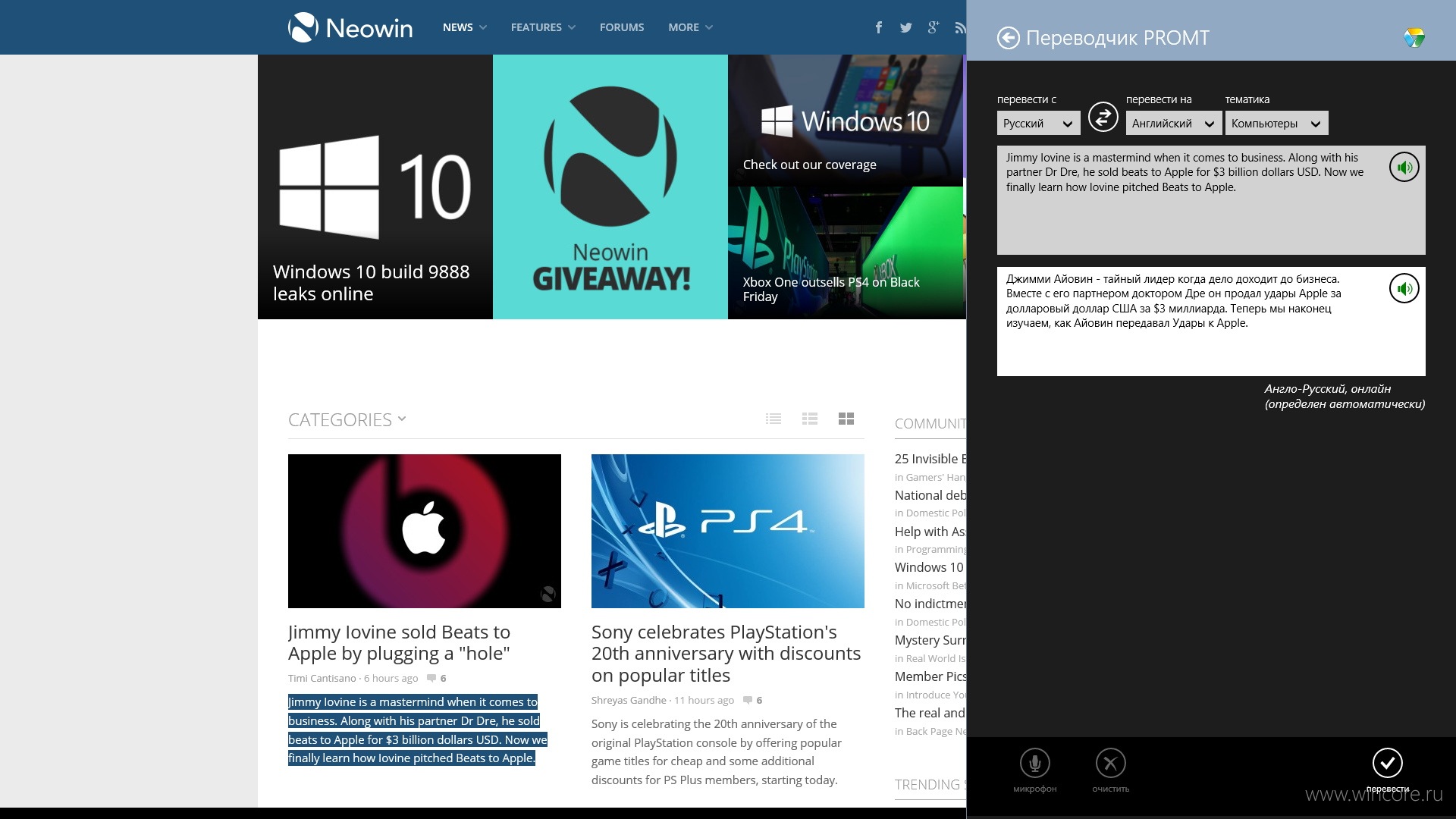This screenshot has height=819, width=1456.
Task: Open Sony celebrates PlayStation's 20th anniversary headline
Action: [x=726, y=653]
